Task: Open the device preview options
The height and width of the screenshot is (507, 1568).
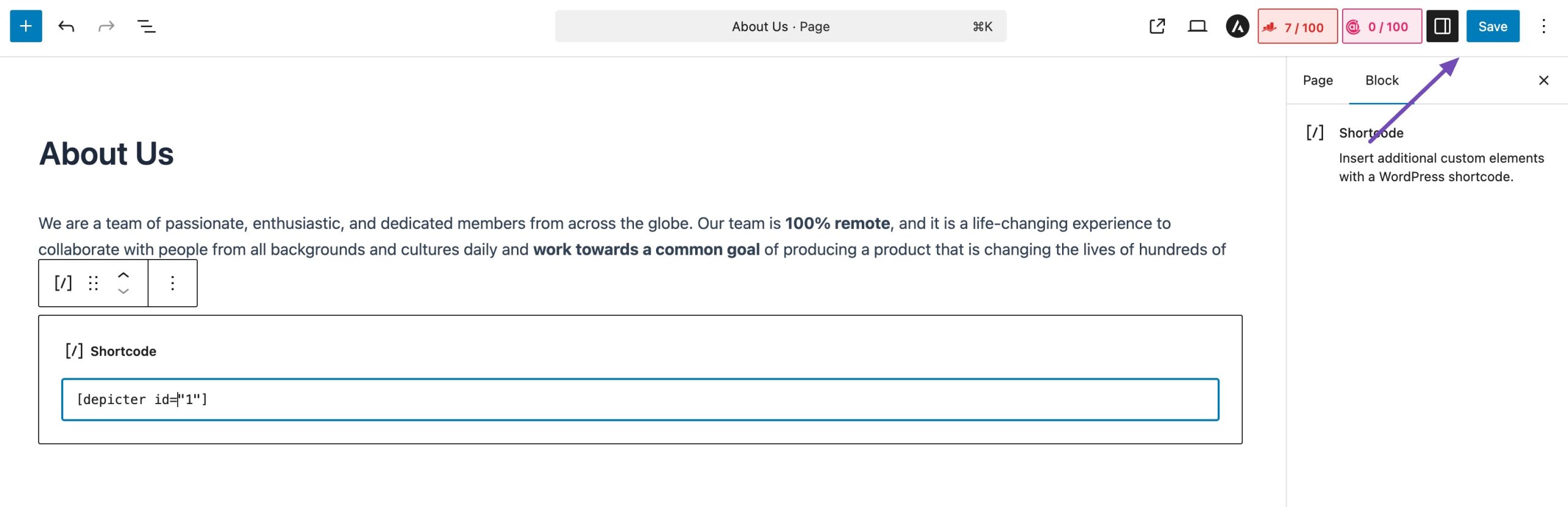Action: 1197,26
